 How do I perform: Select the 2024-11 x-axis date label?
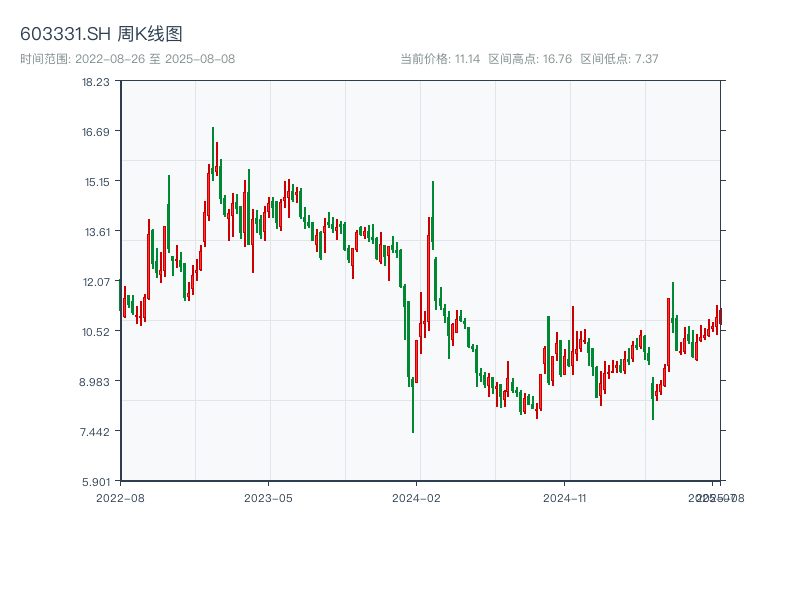click(x=565, y=497)
